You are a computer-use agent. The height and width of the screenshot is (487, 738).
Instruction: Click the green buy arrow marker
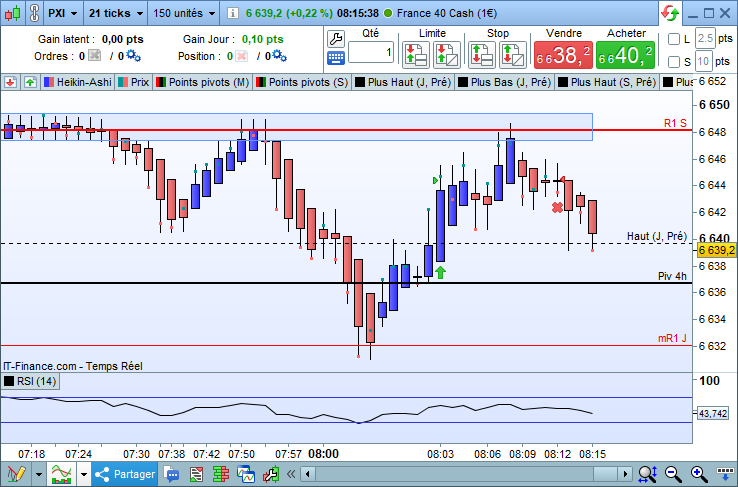[x=440, y=272]
